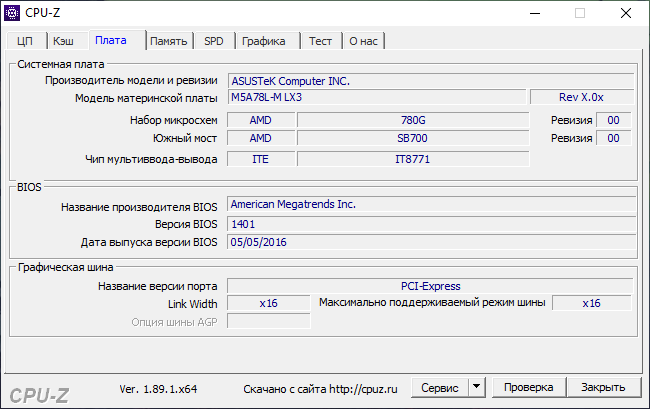The image size is (650, 409).
Task: Click the Rev X.0x revision field
Action: [582, 97]
